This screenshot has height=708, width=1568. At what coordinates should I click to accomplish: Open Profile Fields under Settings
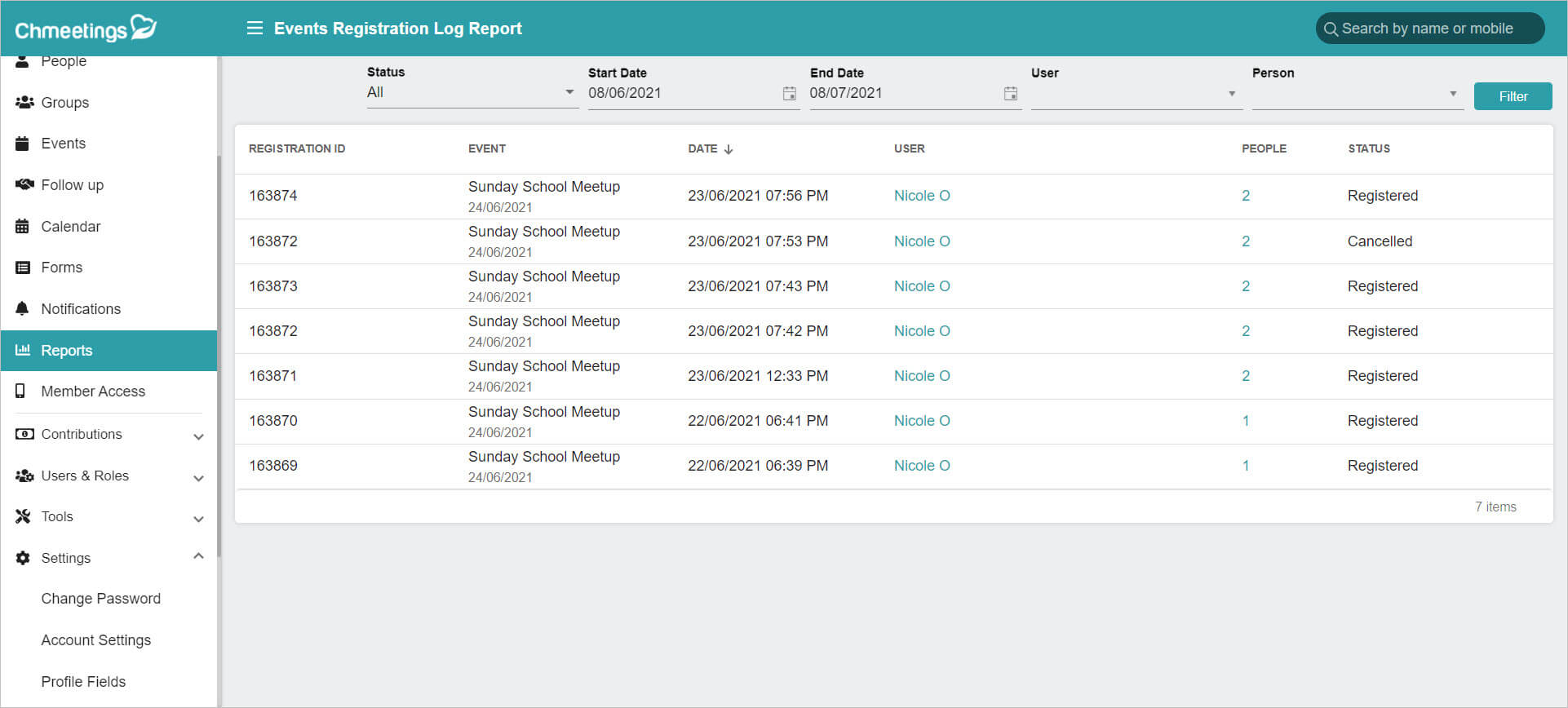point(83,682)
